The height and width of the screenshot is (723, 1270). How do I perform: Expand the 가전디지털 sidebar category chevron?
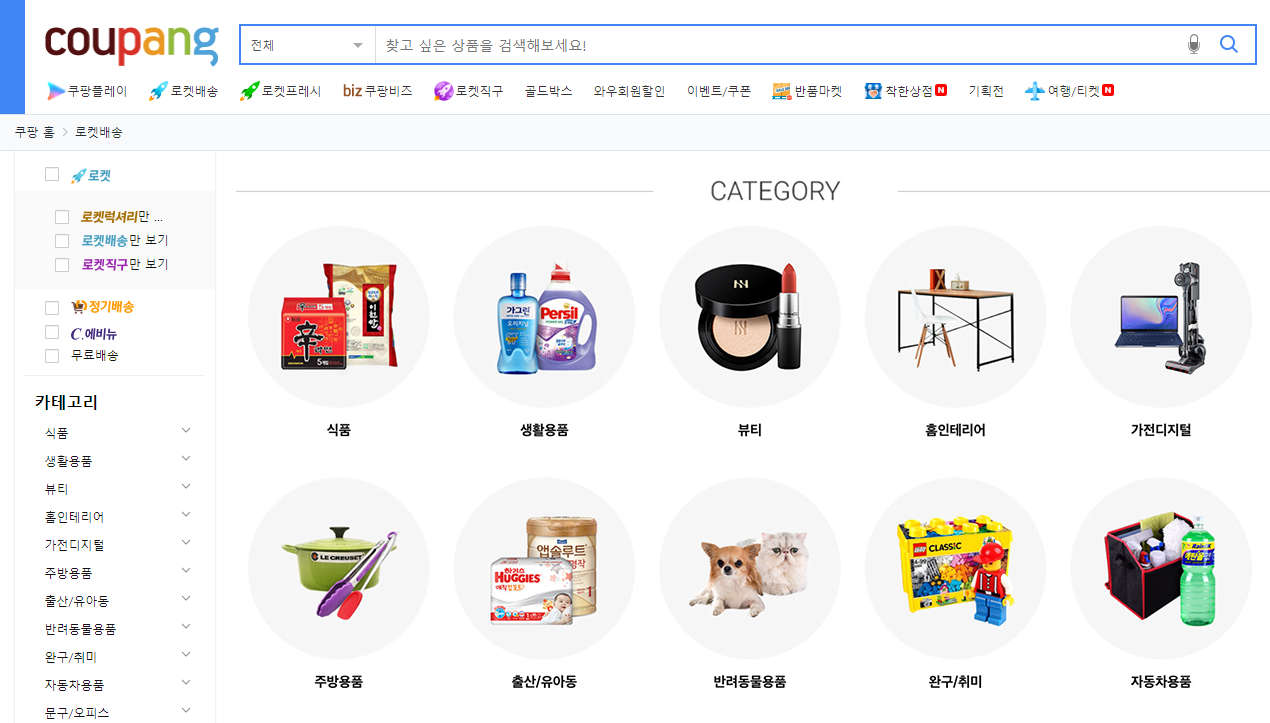coord(186,542)
